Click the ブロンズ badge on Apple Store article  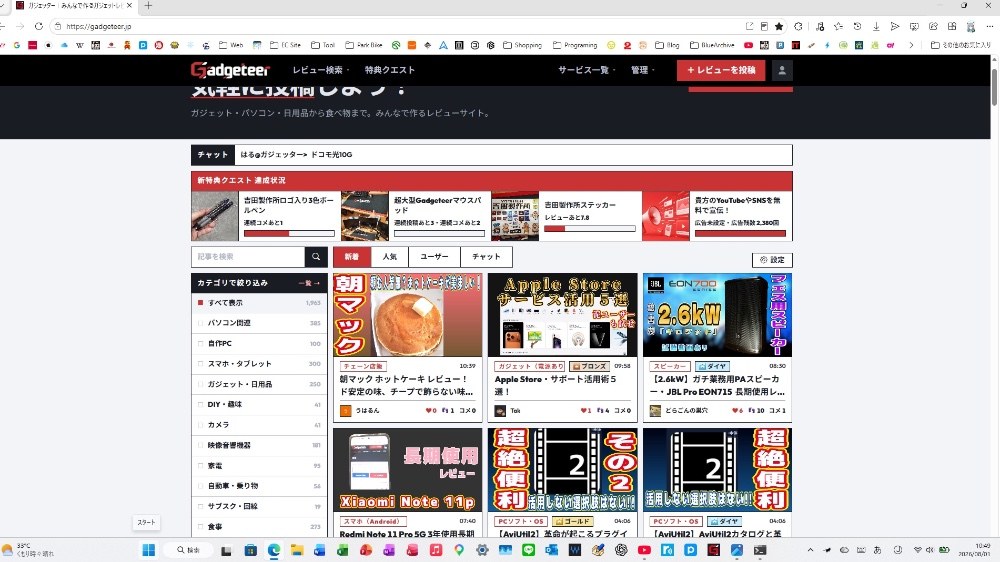(x=589, y=367)
